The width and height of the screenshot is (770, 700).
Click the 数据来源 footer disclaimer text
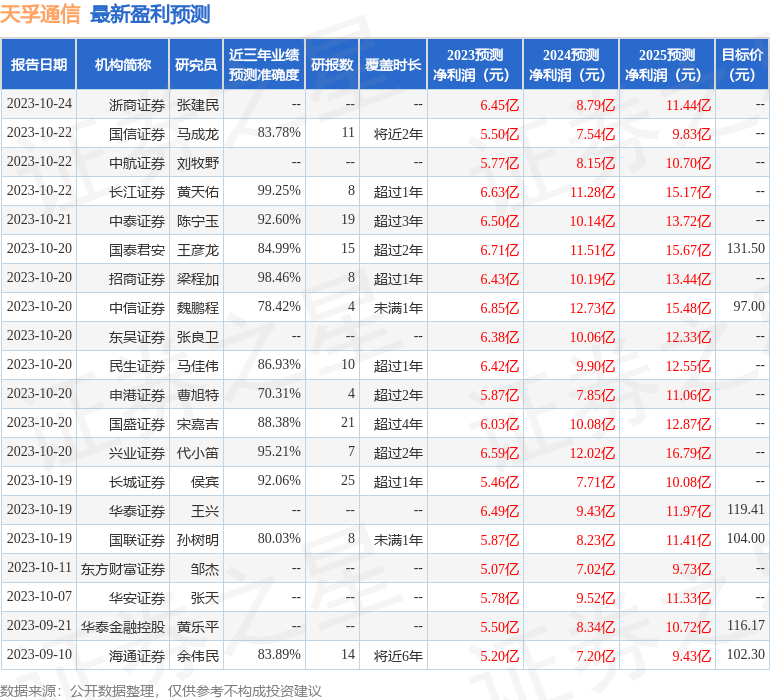coord(161,691)
